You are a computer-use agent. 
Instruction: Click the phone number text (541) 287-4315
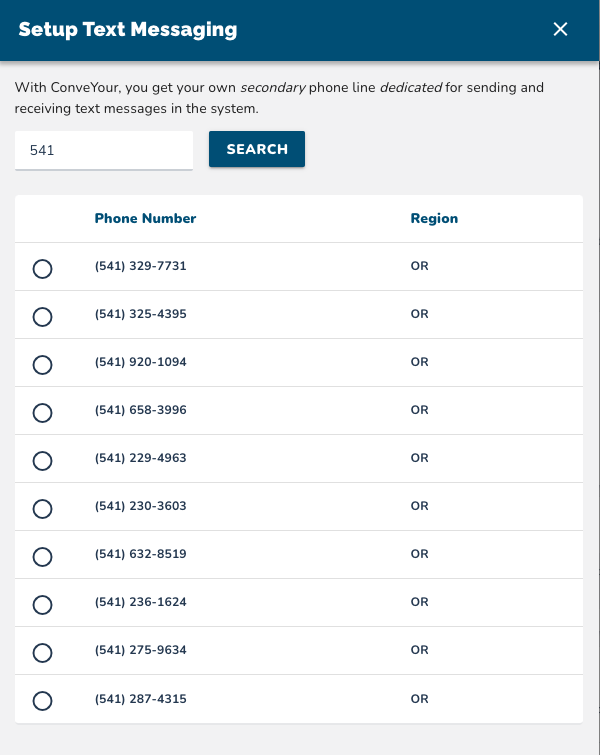140,698
